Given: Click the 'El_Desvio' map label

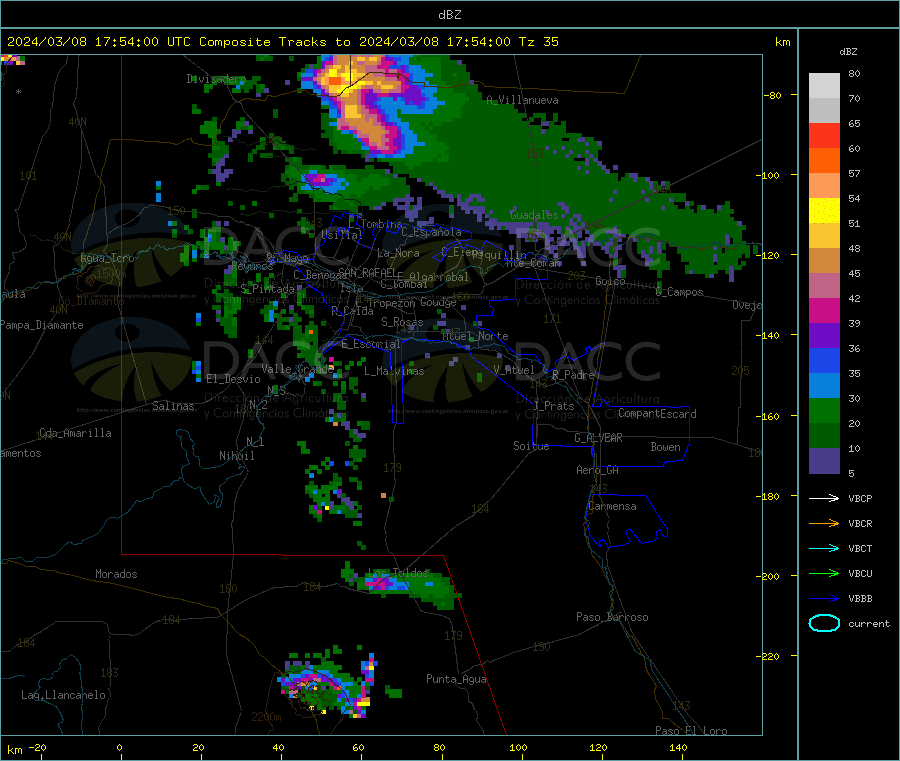Looking at the screenshot, I should pyautogui.click(x=233, y=379).
